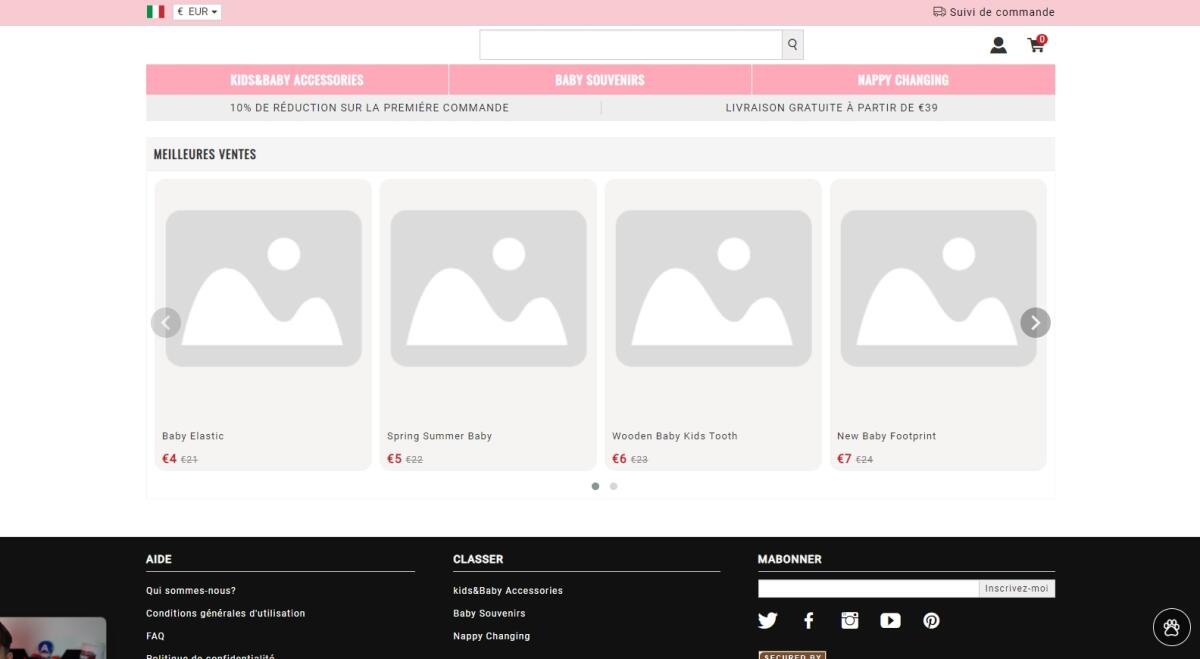
Task: Select the BABY SOUVENIRS menu item
Action: (600, 79)
